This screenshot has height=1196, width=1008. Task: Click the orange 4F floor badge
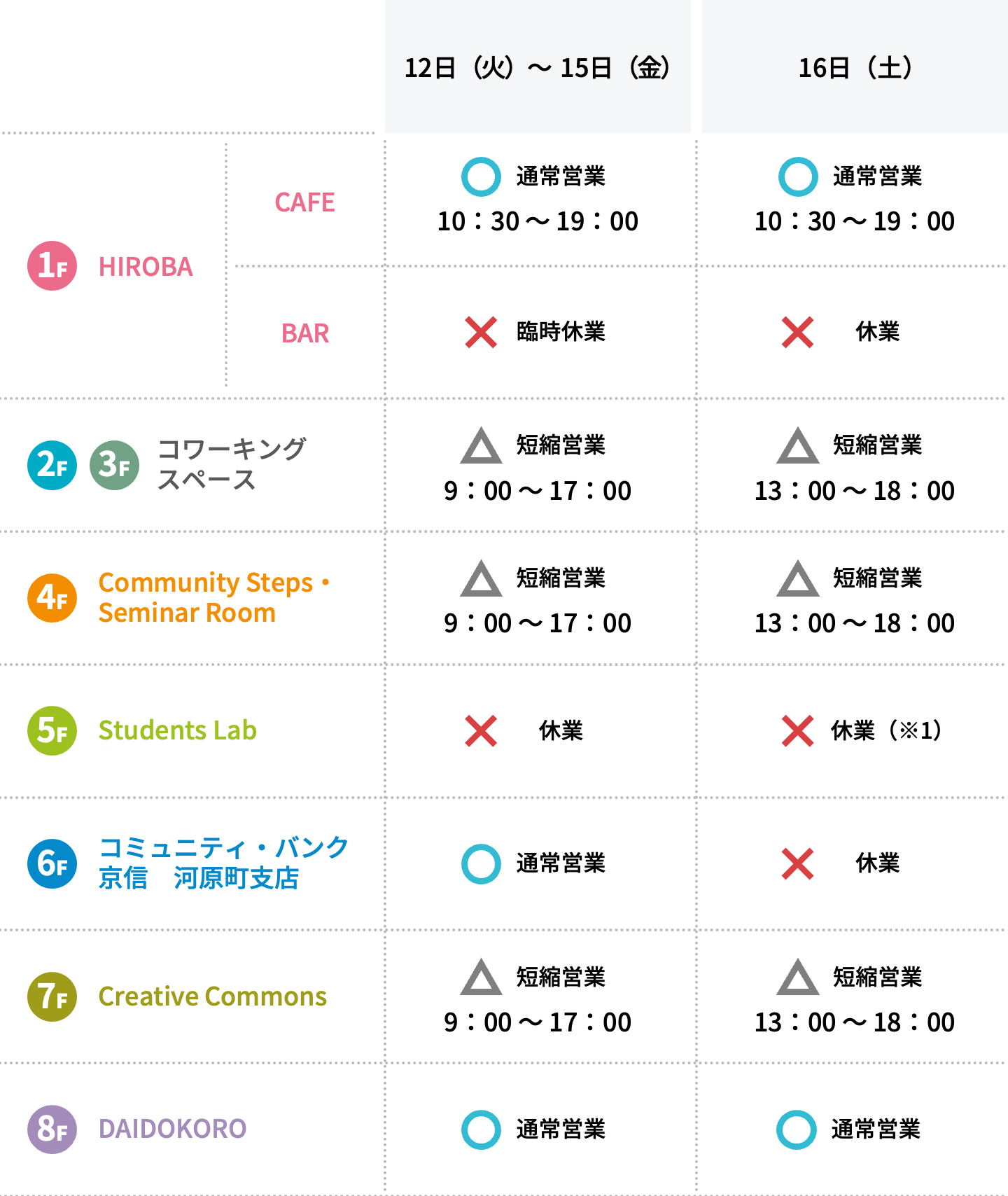coord(52,598)
